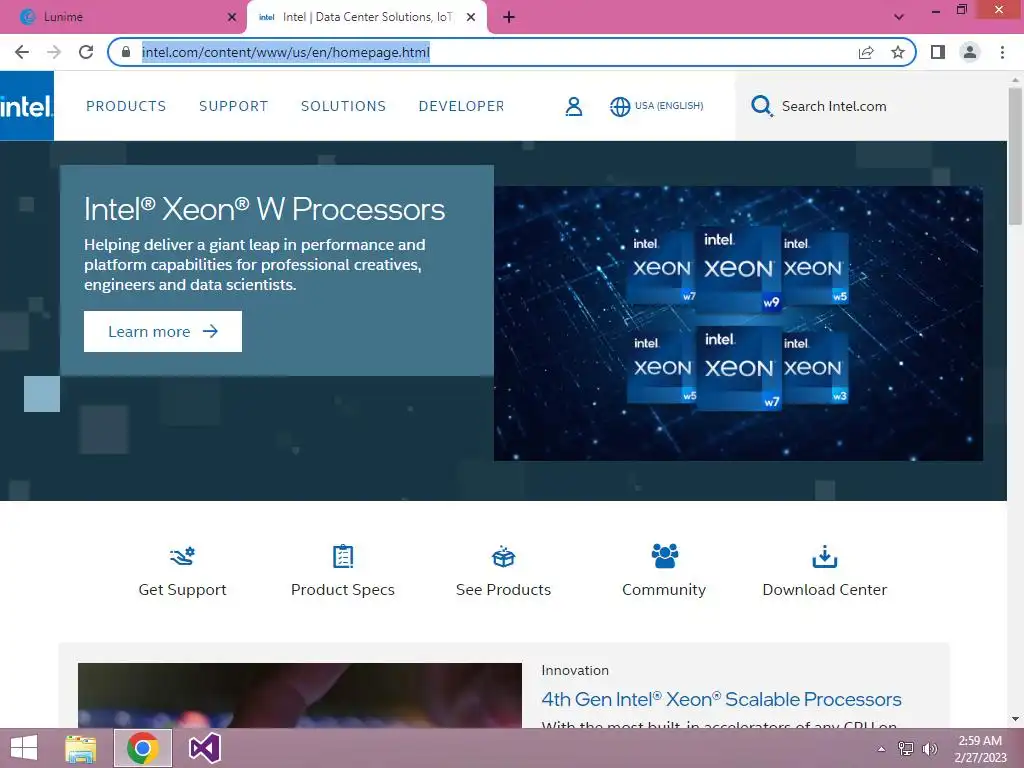Close the Lunime tab
The width and height of the screenshot is (1024, 768).
pyautogui.click(x=232, y=17)
